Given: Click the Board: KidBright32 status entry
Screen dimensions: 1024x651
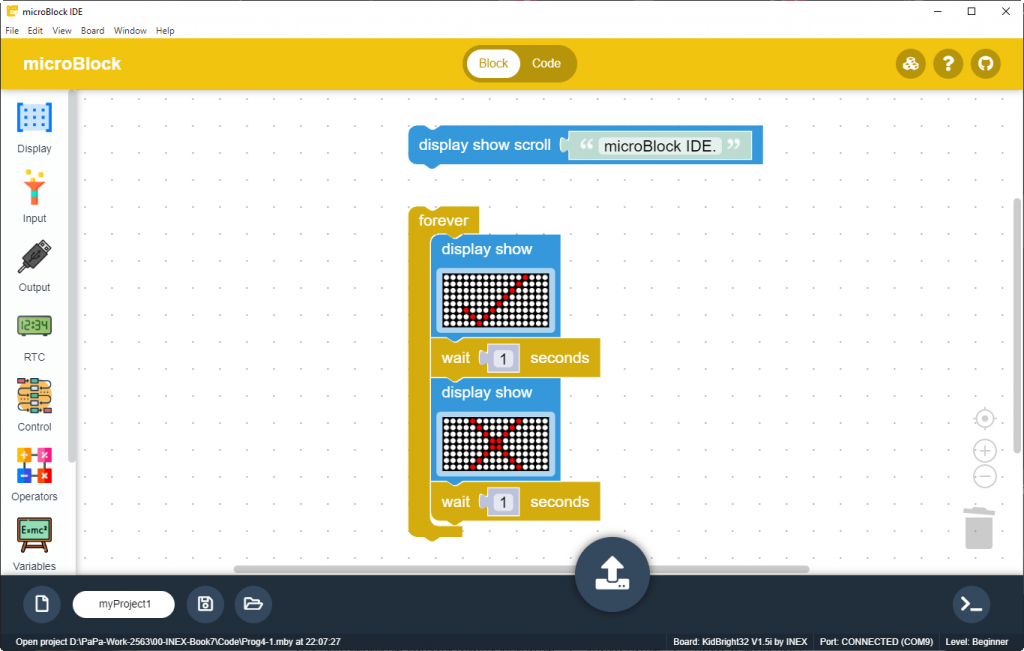Looking at the screenshot, I should (740, 642).
